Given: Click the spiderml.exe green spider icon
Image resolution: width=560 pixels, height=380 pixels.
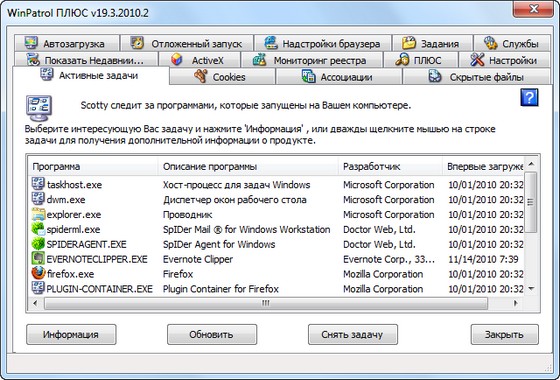Looking at the screenshot, I should (38, 229).
